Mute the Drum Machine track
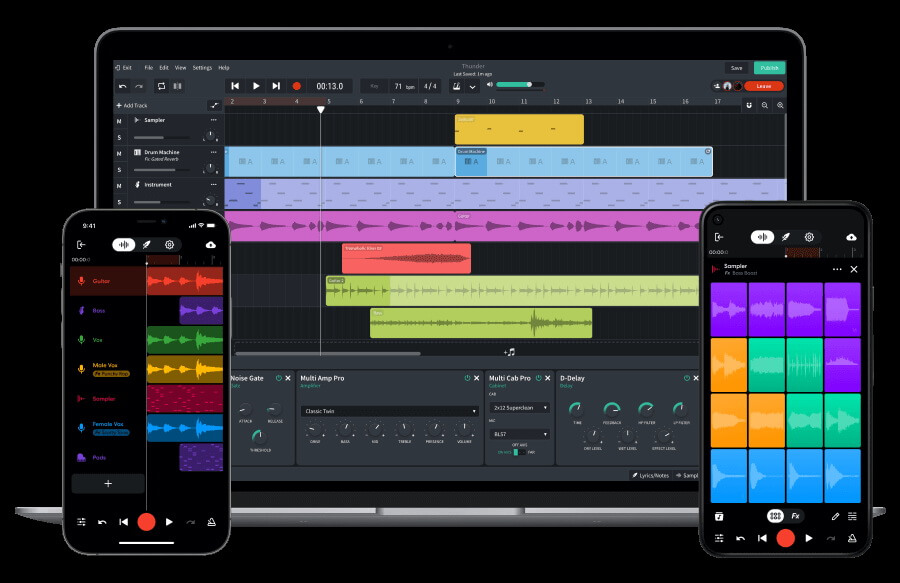 [119, 154]
